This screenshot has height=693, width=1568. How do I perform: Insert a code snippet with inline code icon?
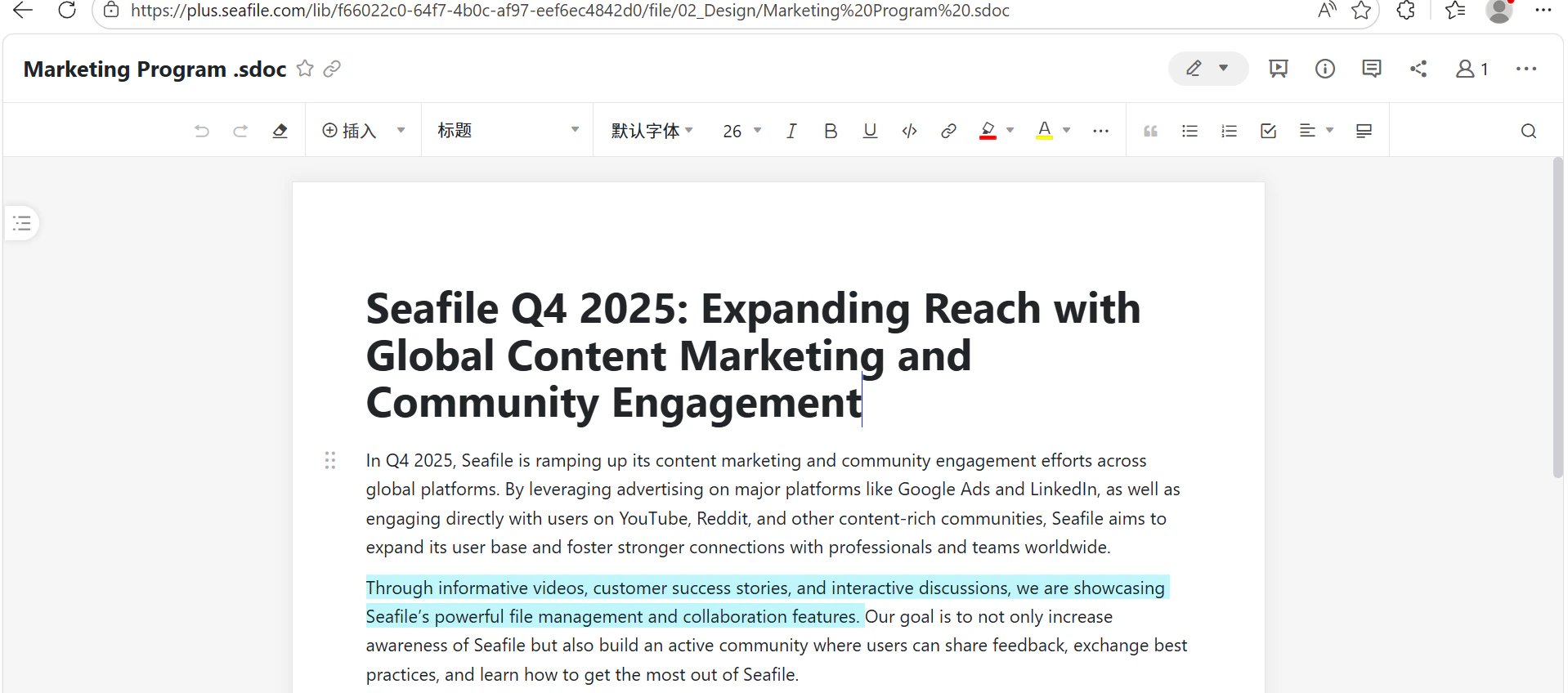click(909, 131)
